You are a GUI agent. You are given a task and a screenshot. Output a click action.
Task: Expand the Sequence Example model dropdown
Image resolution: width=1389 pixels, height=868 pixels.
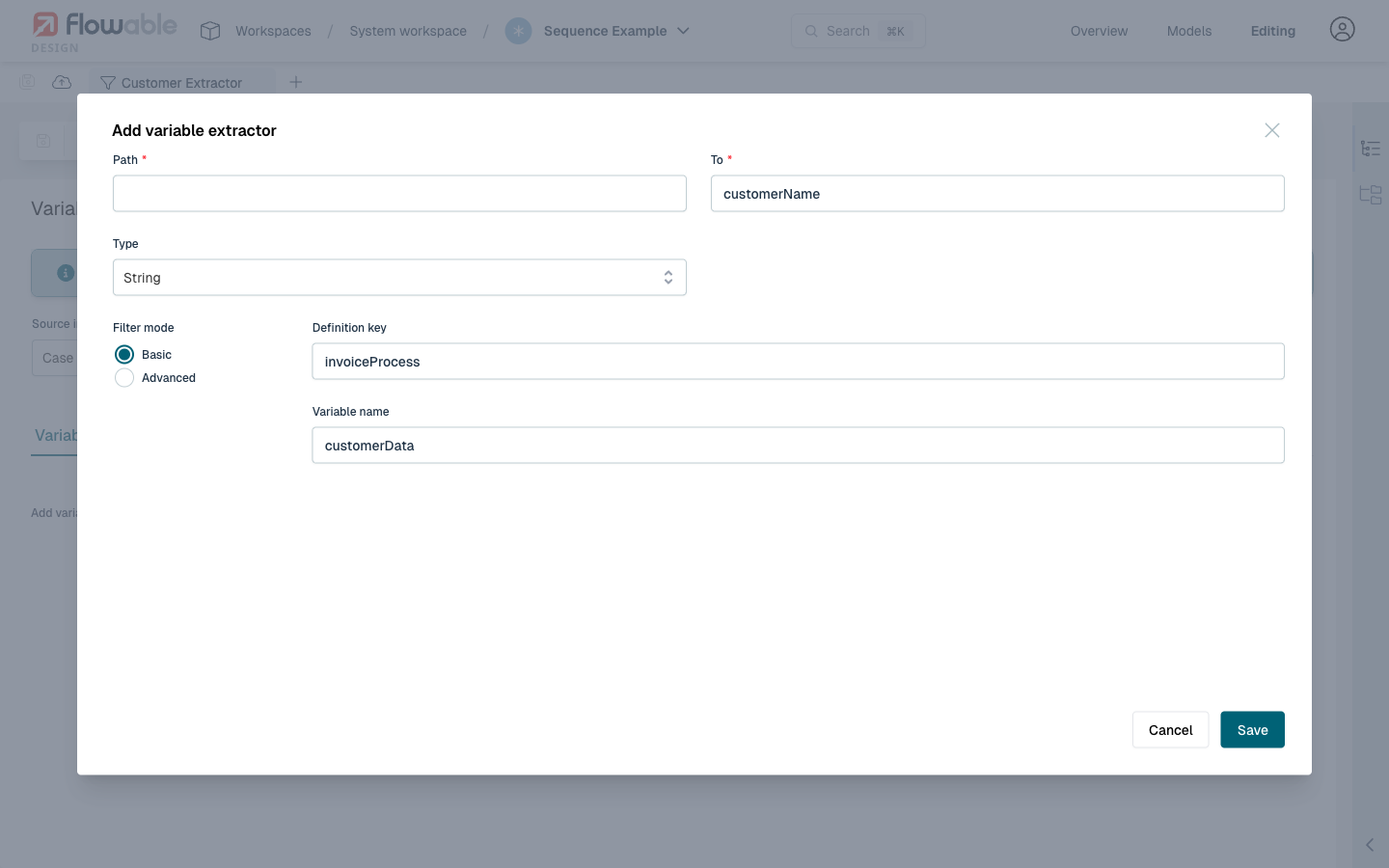coord(684,31)
